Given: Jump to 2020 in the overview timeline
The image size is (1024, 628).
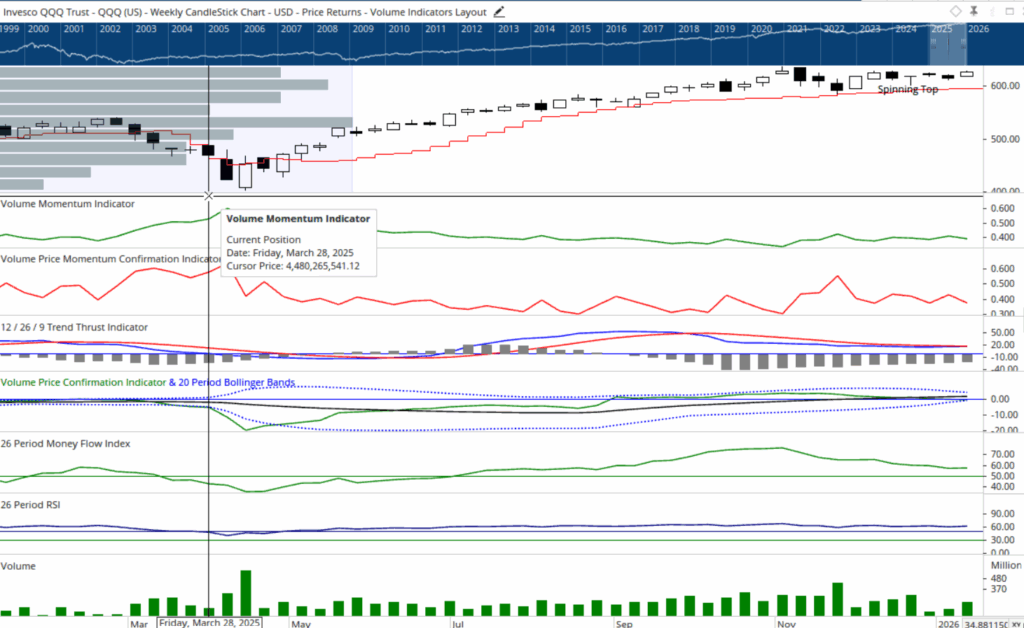Looking at the screenshot, I should point(760,29).
